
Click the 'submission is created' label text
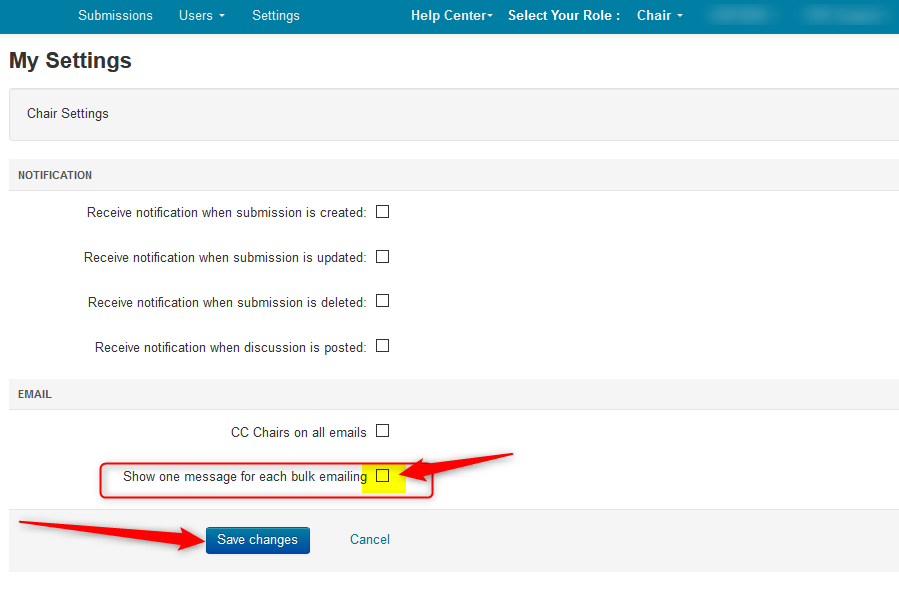coord(227,212)
